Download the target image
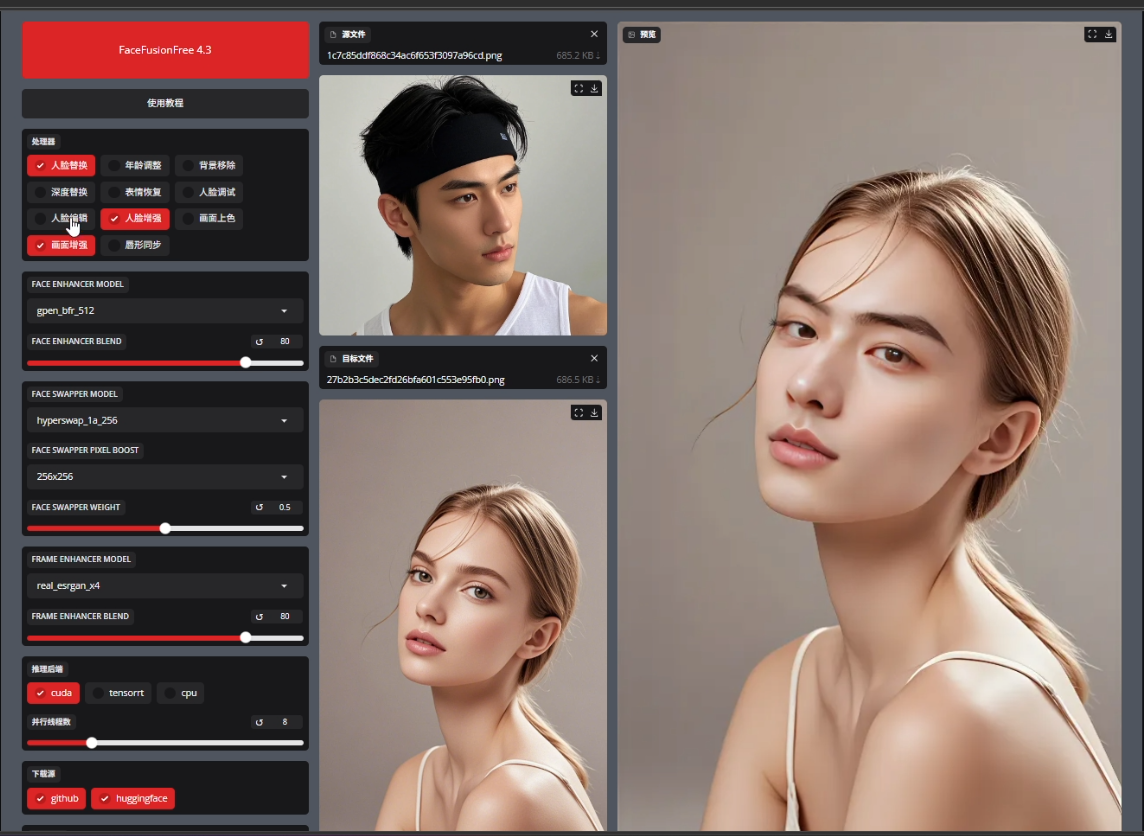Screen dimensions: 1144x836 pos(595,413)
